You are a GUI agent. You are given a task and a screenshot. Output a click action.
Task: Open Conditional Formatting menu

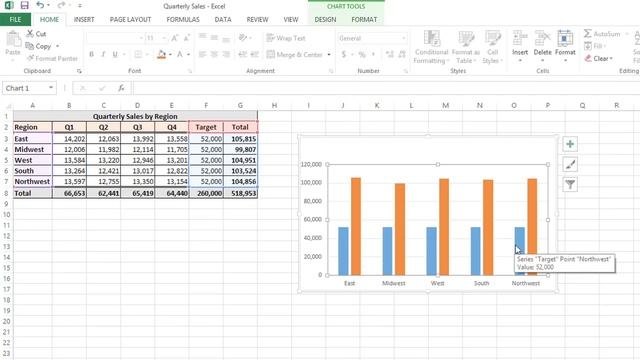pyautogui.click(x=431, y=47)
